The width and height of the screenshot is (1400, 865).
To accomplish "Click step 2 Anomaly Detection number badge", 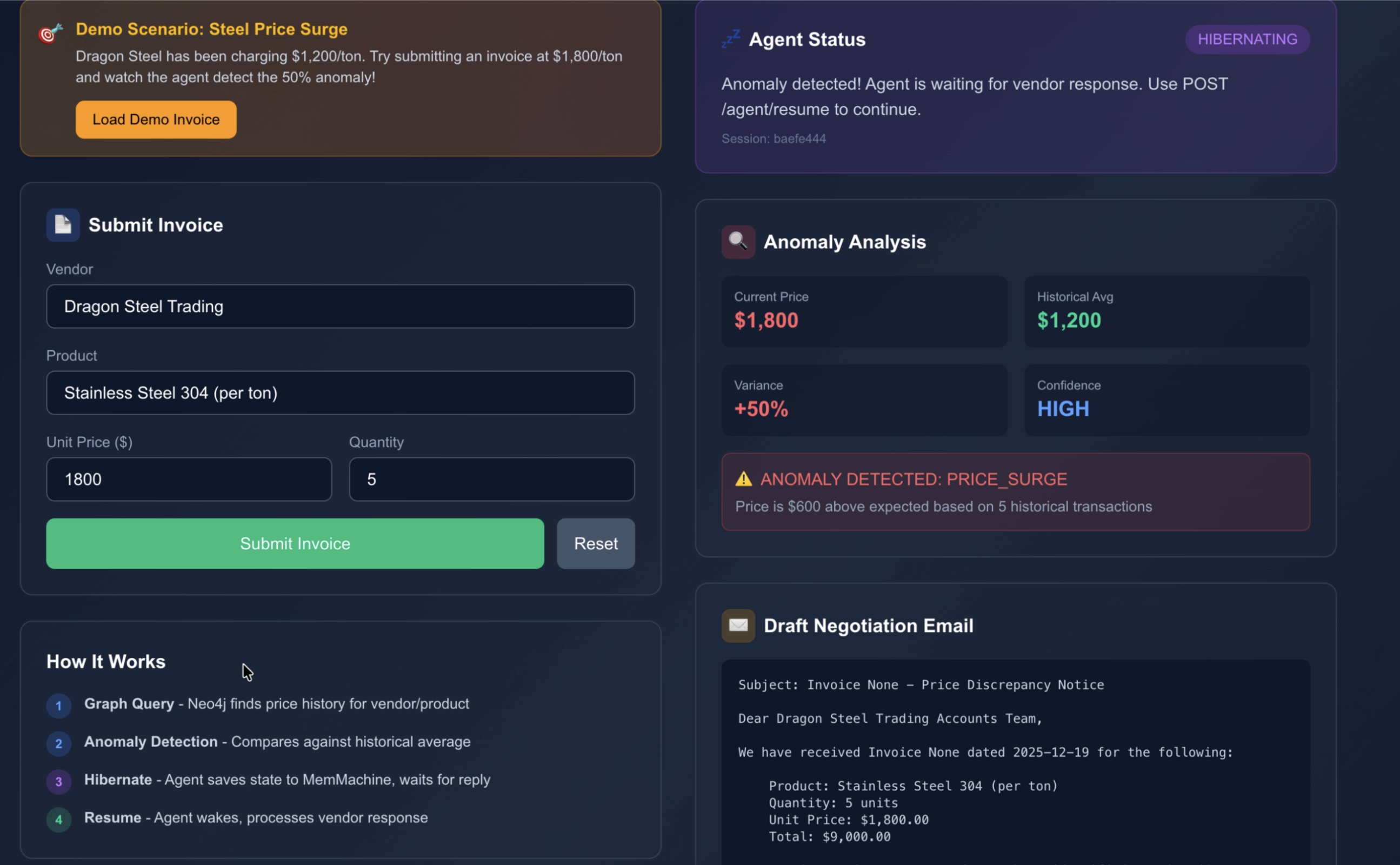I will [58, 743].
